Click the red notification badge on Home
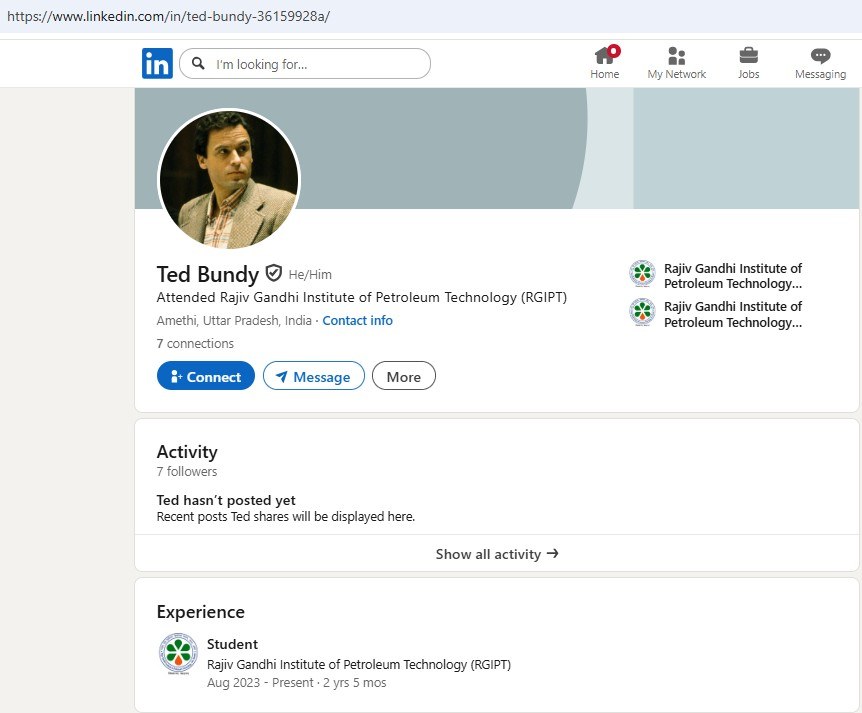The width and height of the screenshot is (862, 713). pyautogui.click(x=614, y=51)
